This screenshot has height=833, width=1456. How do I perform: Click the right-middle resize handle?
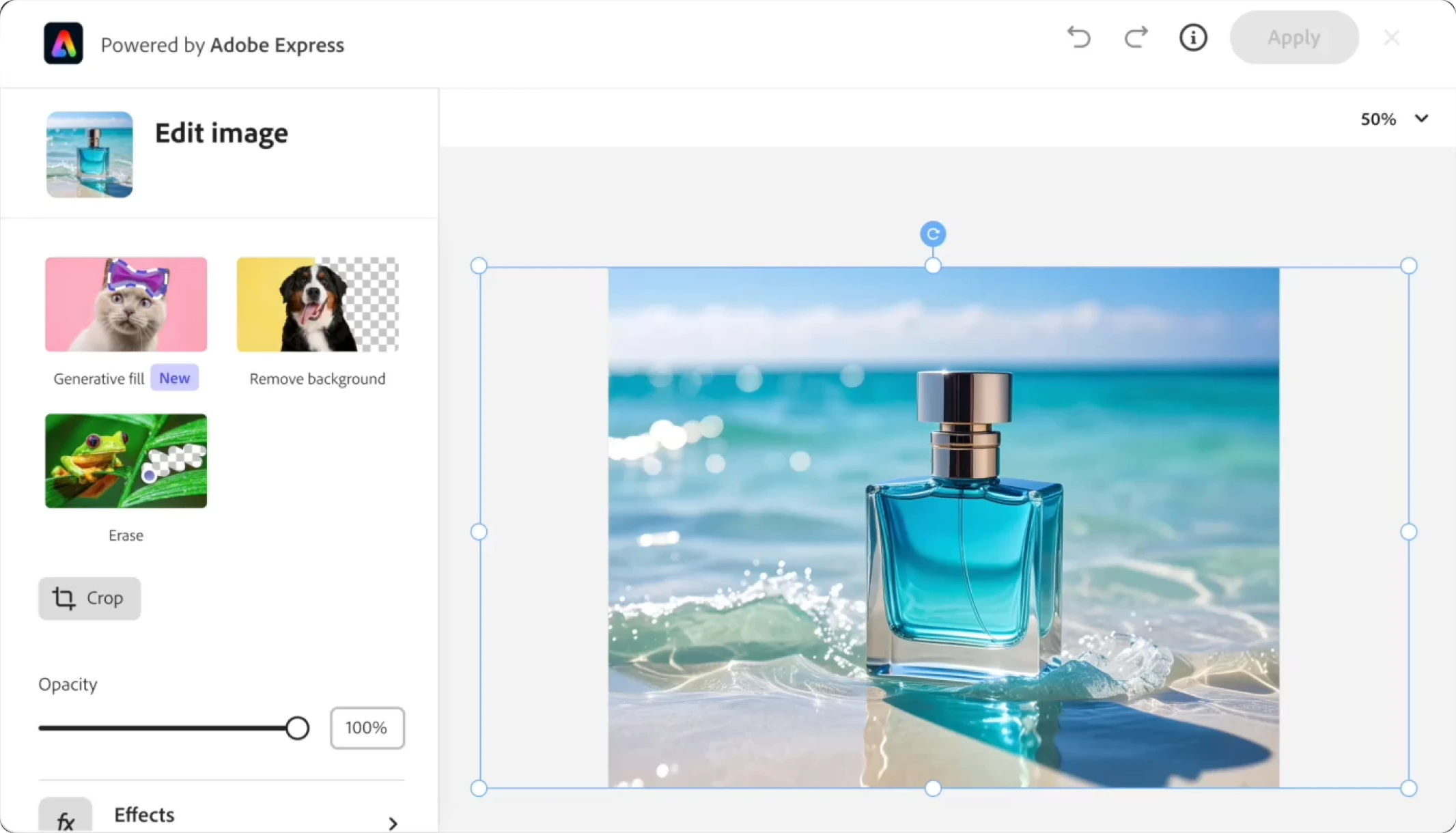(x=1409, y=532)
